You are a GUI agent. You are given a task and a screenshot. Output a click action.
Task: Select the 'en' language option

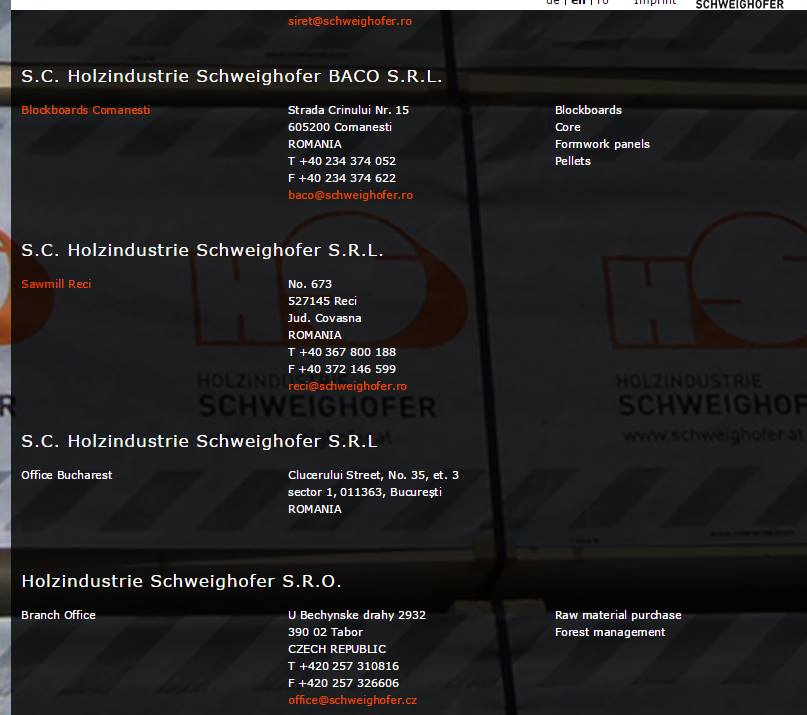[x=579, y=3]
